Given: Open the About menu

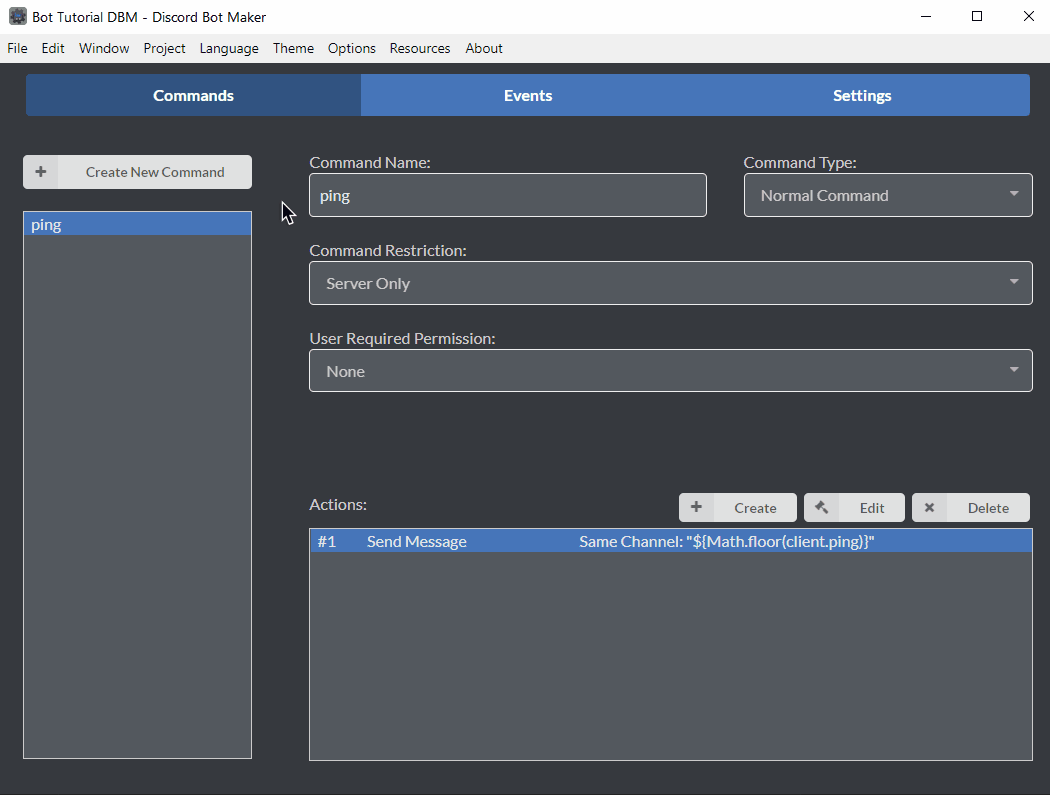Looking at the screenshot, I should [x=484, y=48].
